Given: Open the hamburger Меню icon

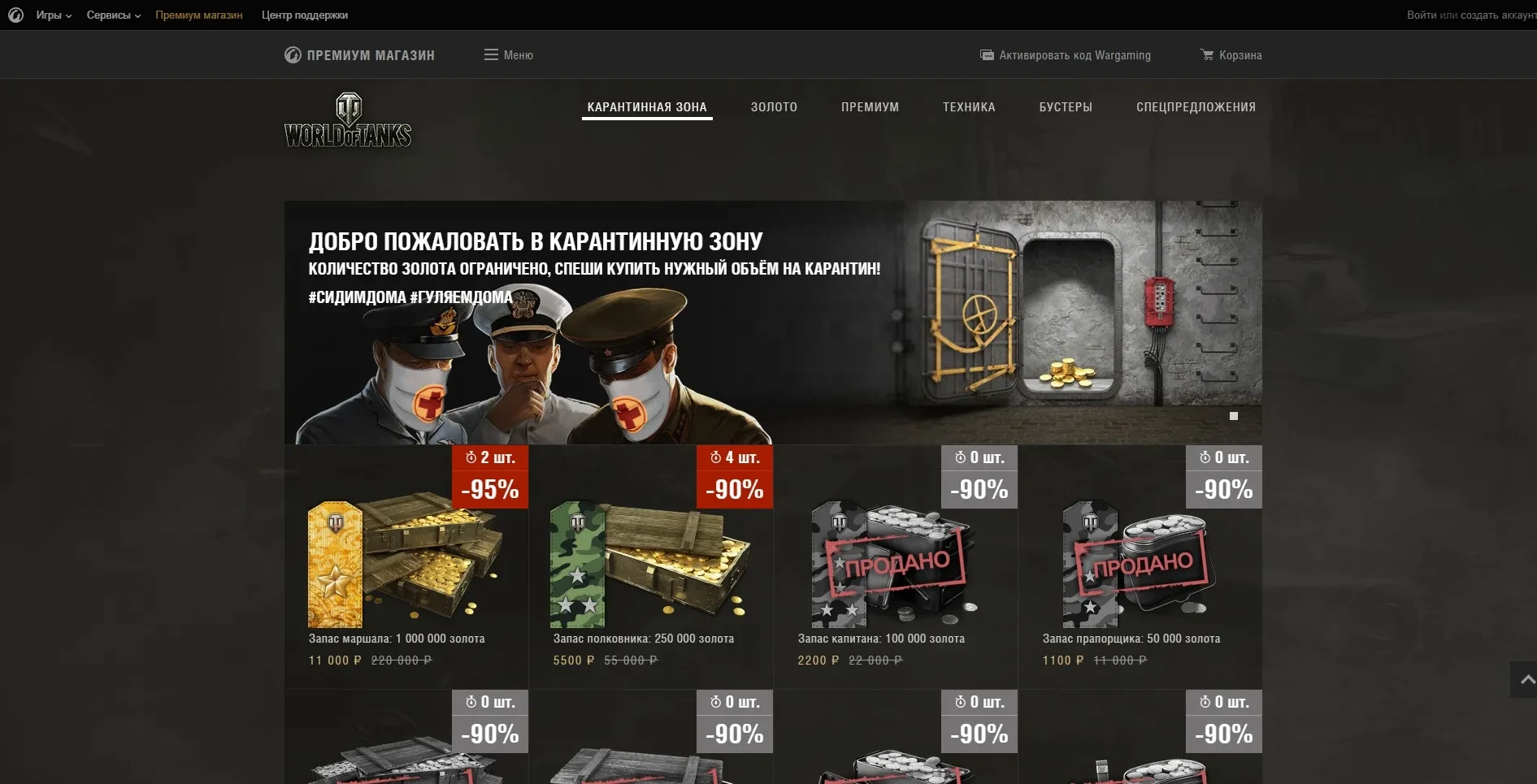Looking at the screenshot, I should tap(491, 54).
